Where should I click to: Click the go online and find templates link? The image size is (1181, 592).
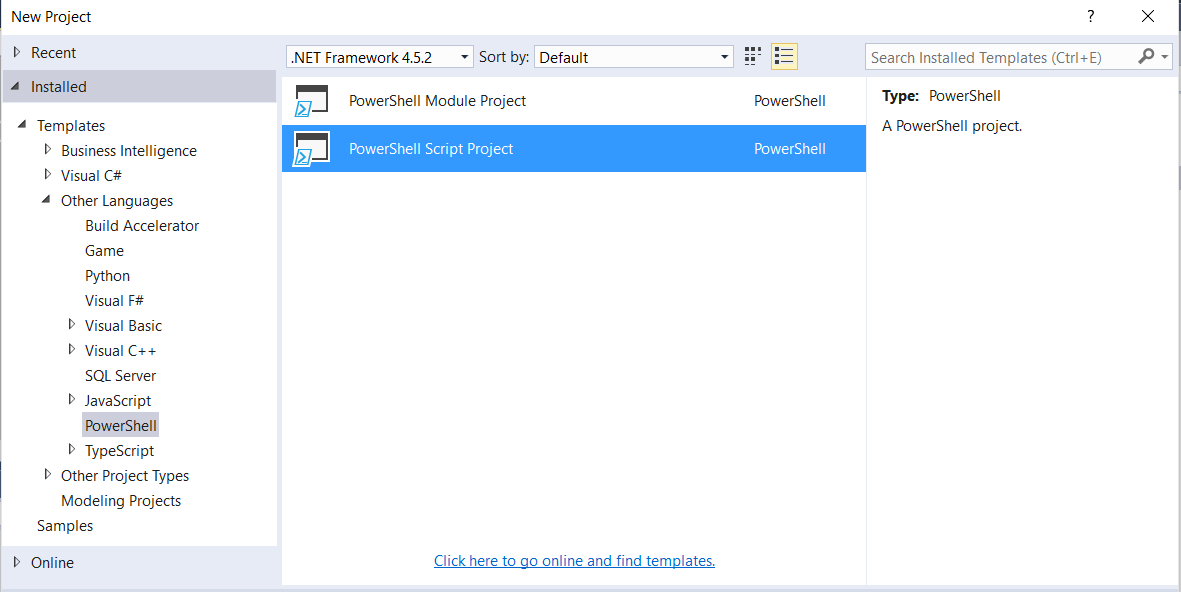[x=574, y=560]
